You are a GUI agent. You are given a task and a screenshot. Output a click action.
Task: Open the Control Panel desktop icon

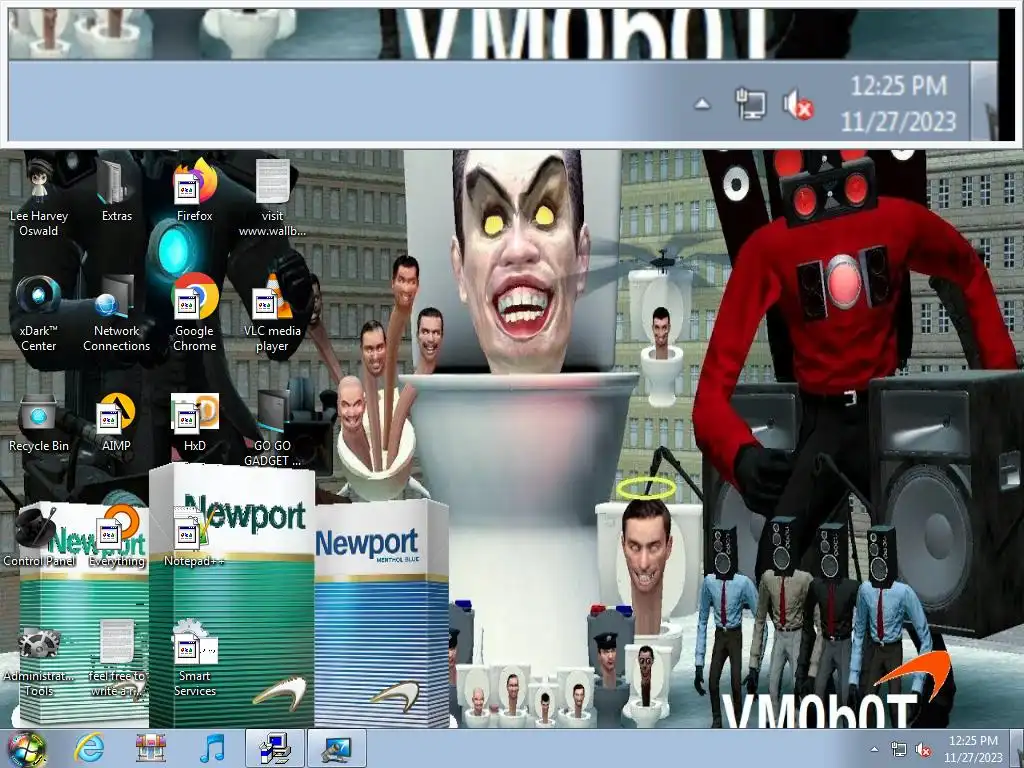tap(39, 537)
